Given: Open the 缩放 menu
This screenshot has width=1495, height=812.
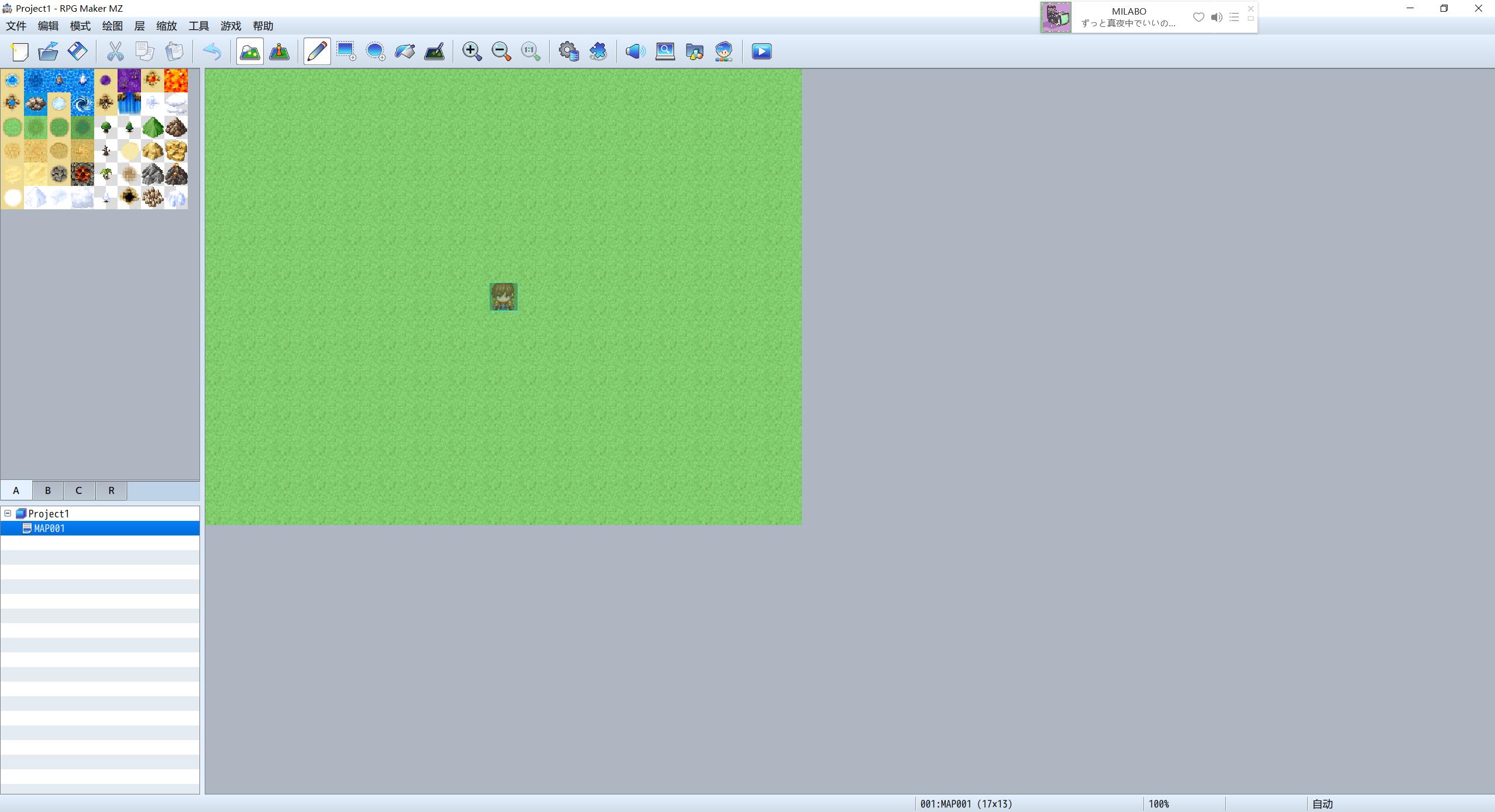Looking at the screenshot, I should click(167, 26).
